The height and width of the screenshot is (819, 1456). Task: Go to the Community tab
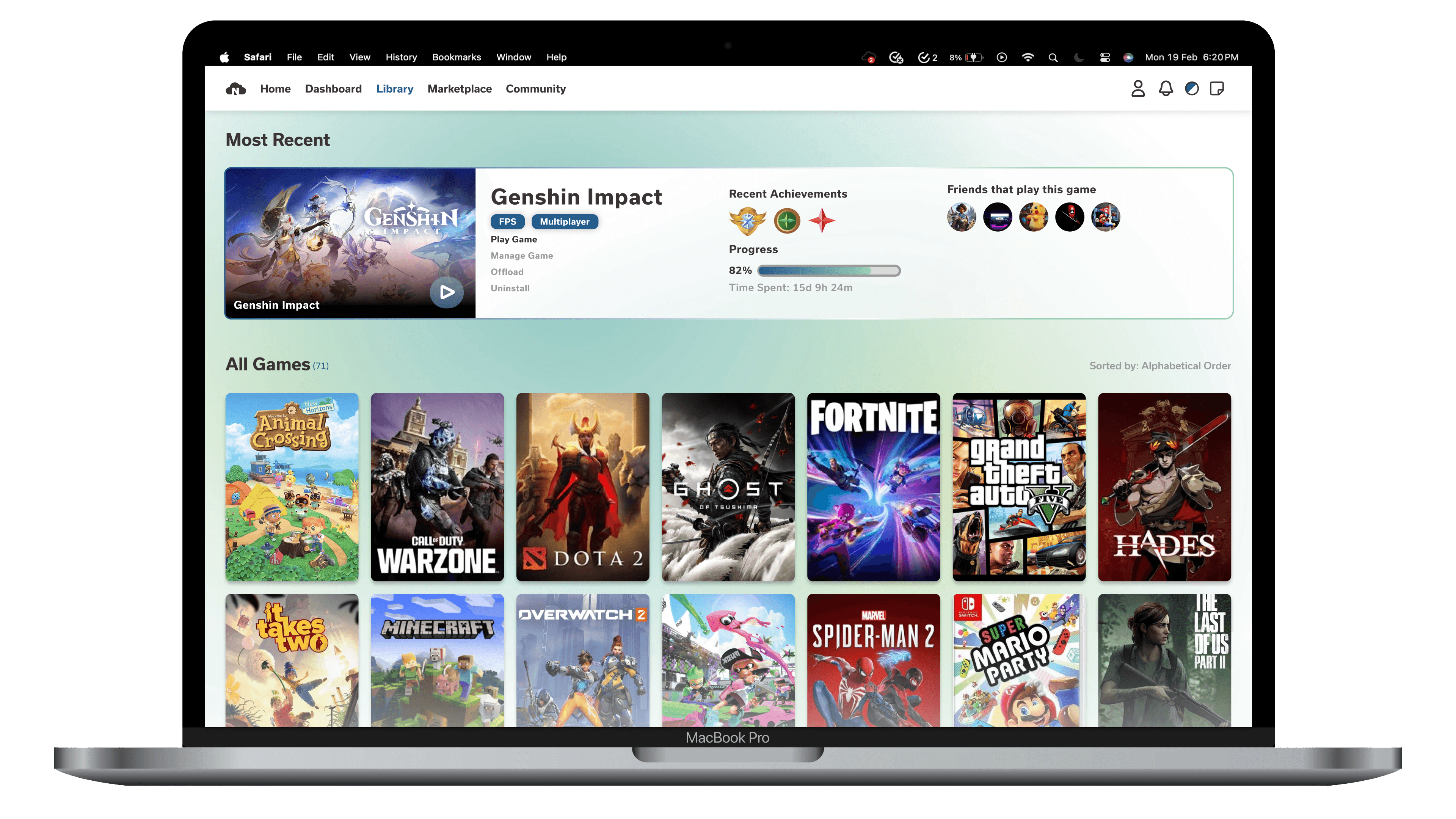tap(535, 89)
